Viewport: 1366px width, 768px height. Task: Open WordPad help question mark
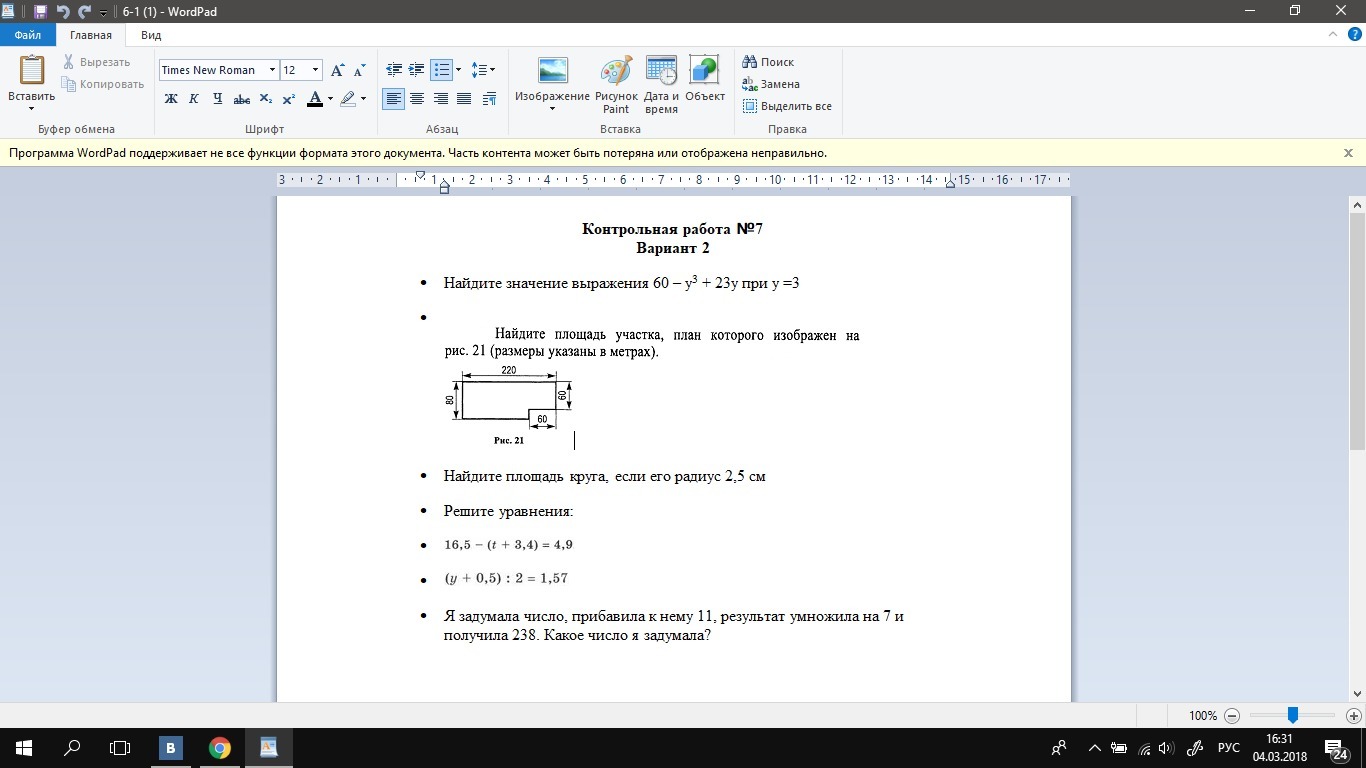click(1355, 35)
